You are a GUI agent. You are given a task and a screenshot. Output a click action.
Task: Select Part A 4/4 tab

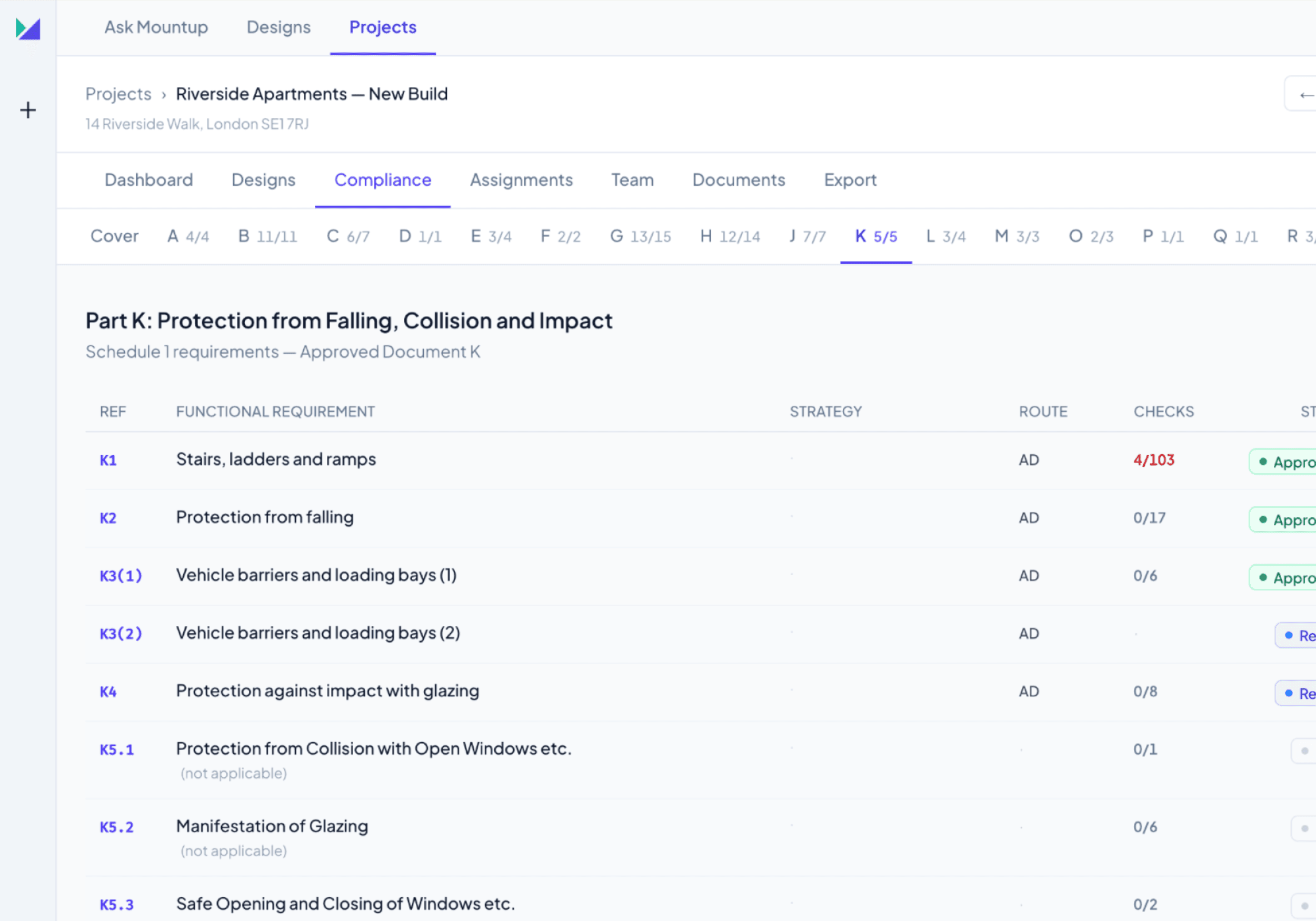[188, 236]
